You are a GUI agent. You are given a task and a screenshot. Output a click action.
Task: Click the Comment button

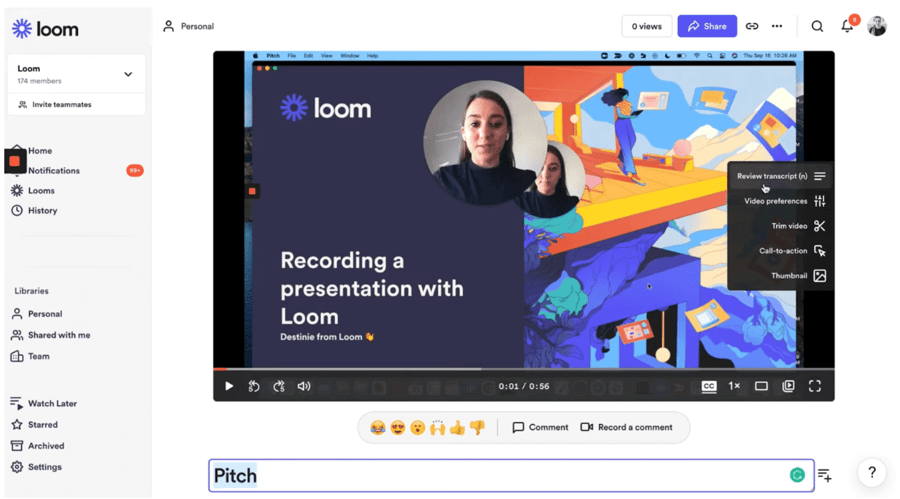(540, 427)
